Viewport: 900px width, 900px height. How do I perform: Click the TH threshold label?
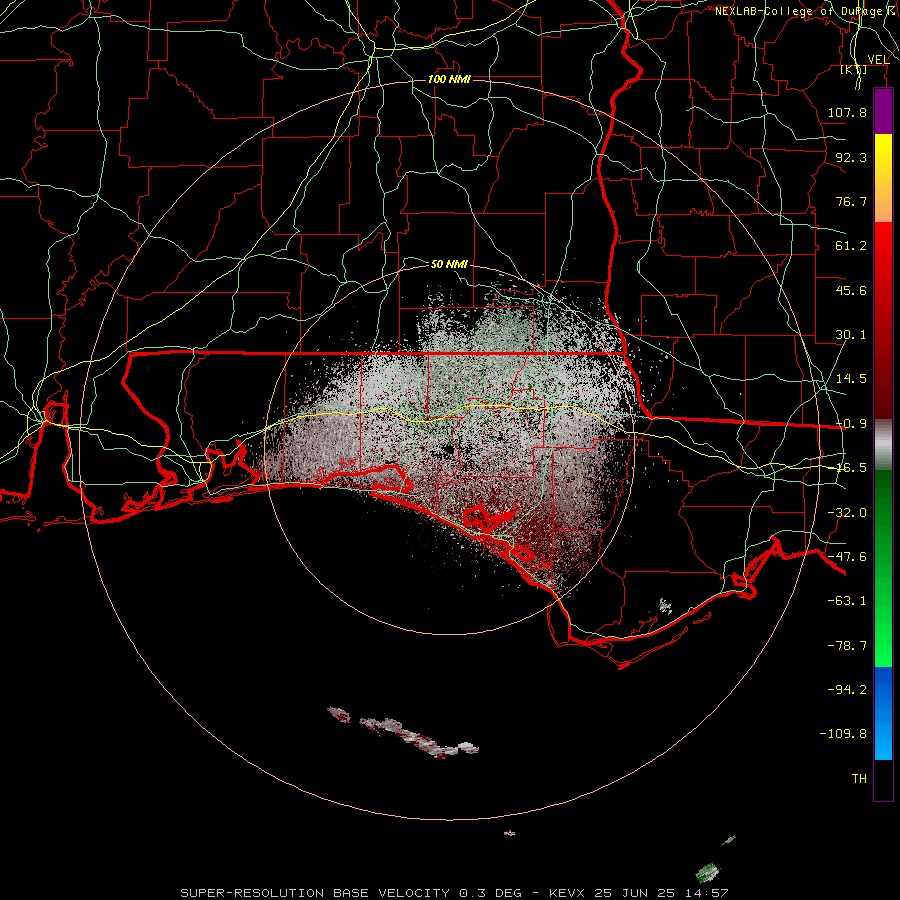(859, 779)
